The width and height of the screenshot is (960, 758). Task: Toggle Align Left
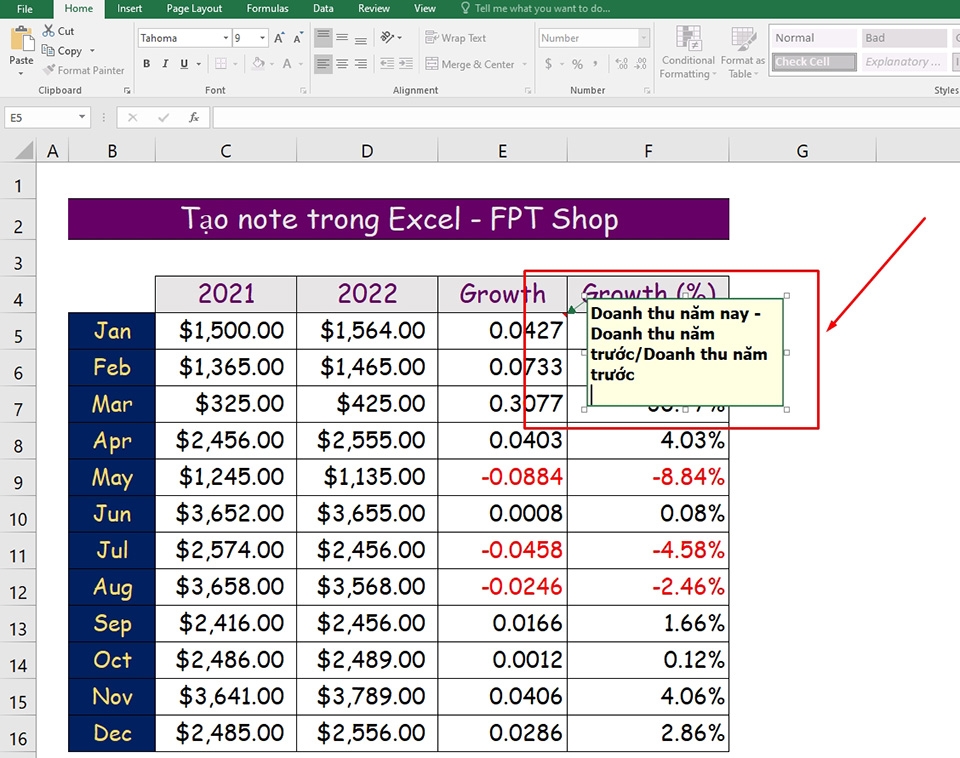pos(323,64)
